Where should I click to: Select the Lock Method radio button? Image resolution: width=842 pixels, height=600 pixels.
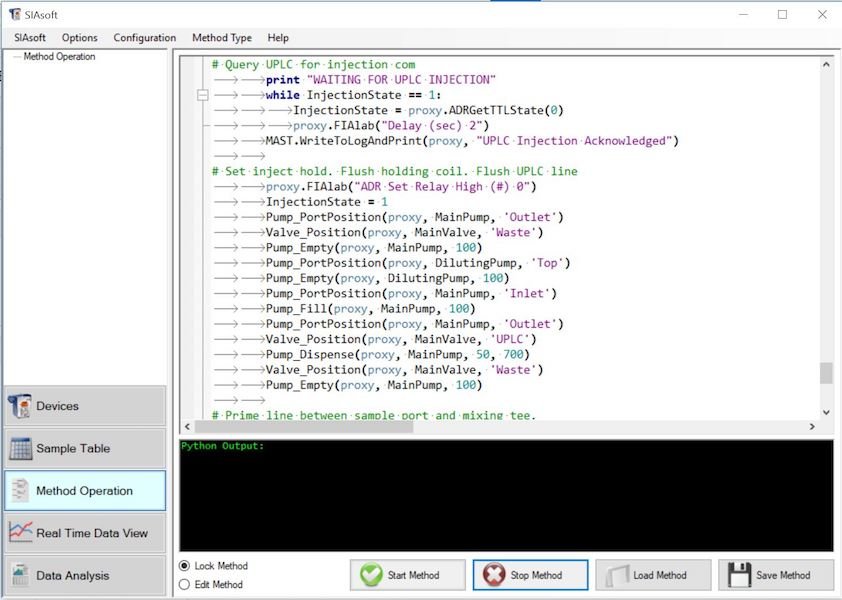(x=184, y=566)
